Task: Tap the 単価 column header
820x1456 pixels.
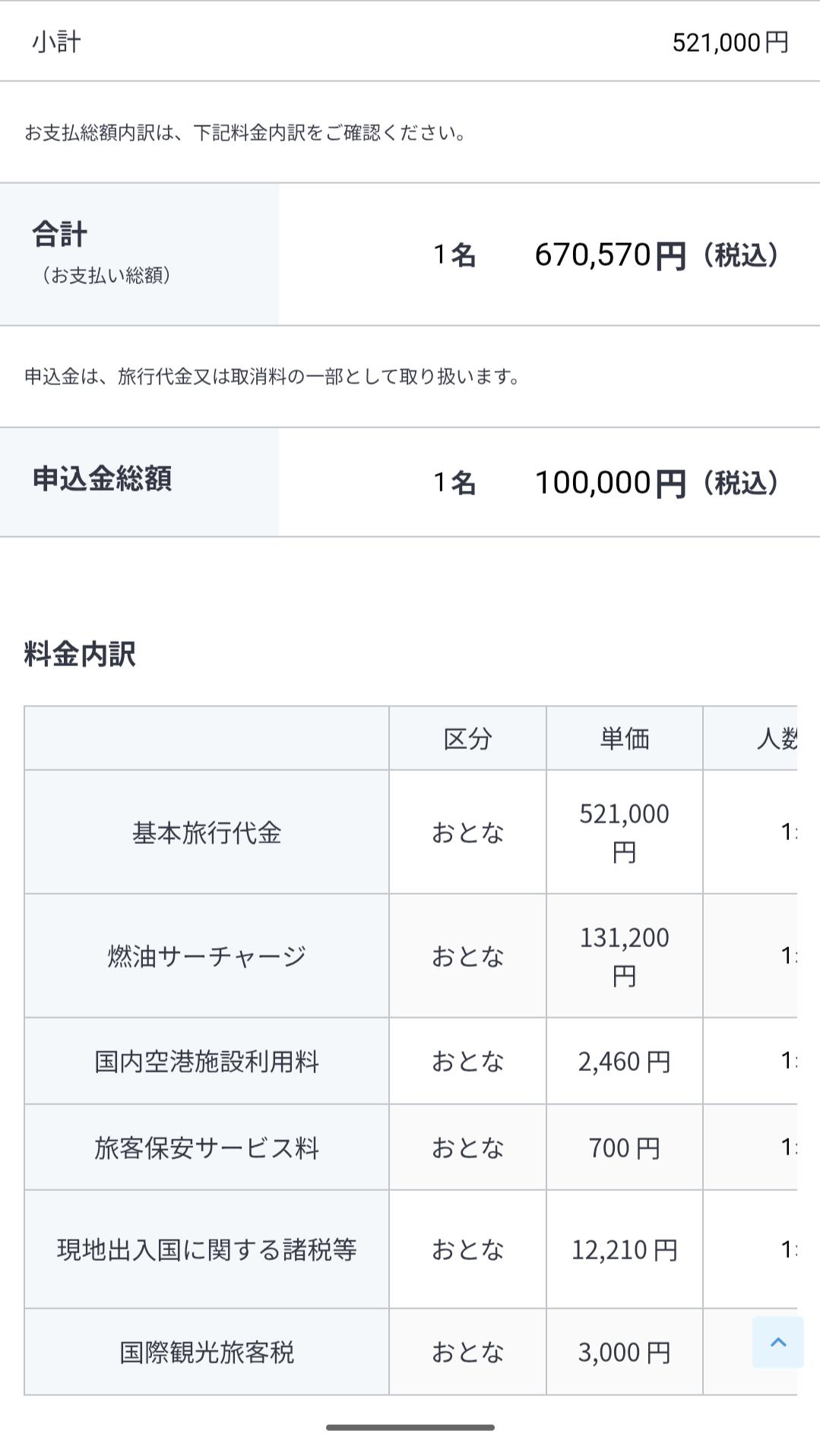Action: (625, 738)
